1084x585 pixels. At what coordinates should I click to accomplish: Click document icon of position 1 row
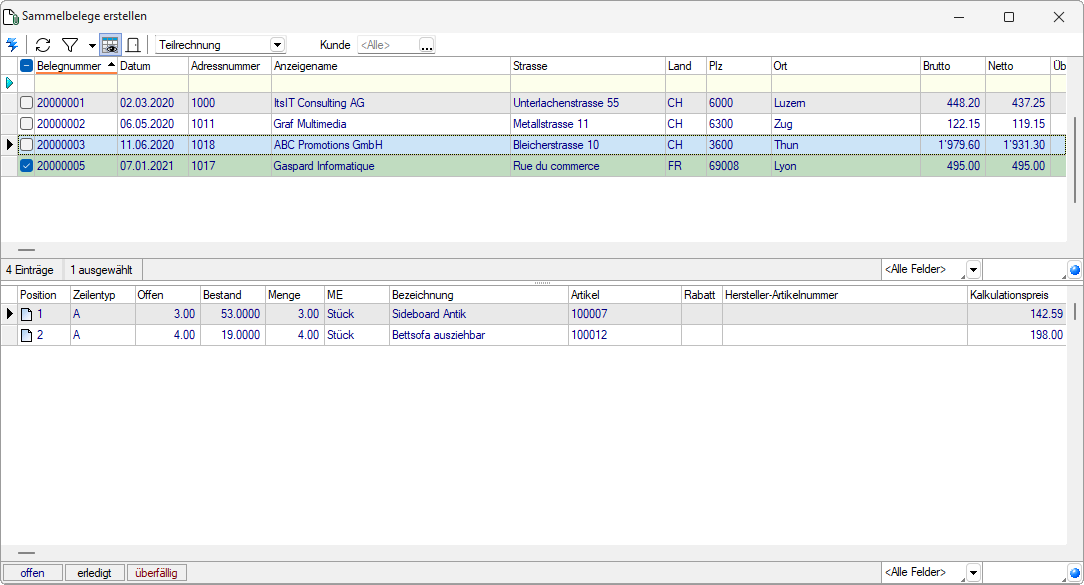(28, 314)
